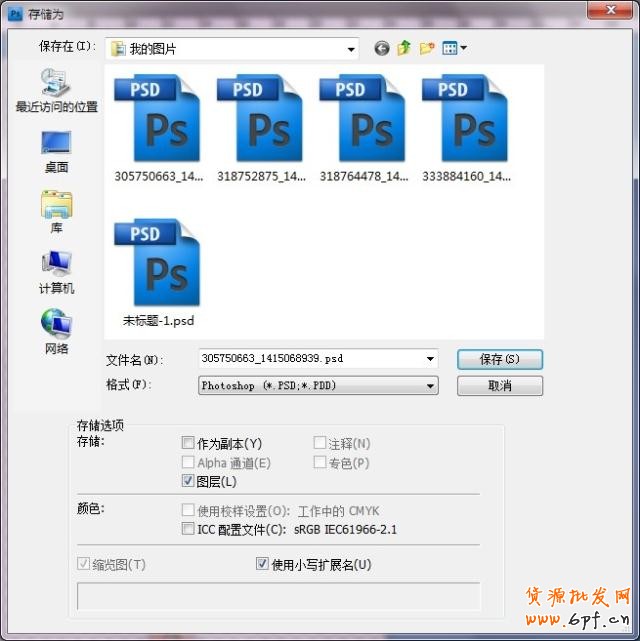
Task: Toggle ICC 配置文件 sRGB checkbox
Action: pyautogui.click(x=188, y=529)
